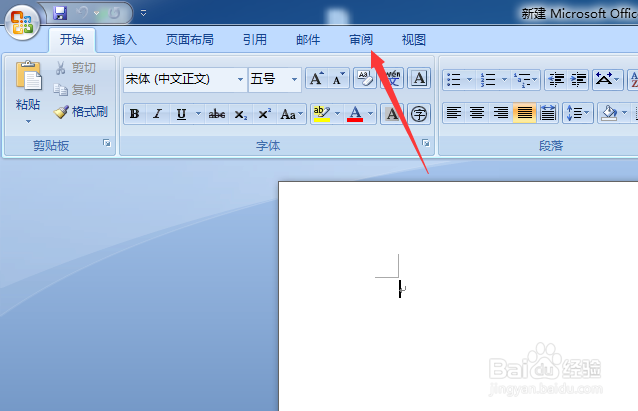The image size is (638, 411).
Task: Expand the font name dropdown arrow
Action: pos(240,79)
